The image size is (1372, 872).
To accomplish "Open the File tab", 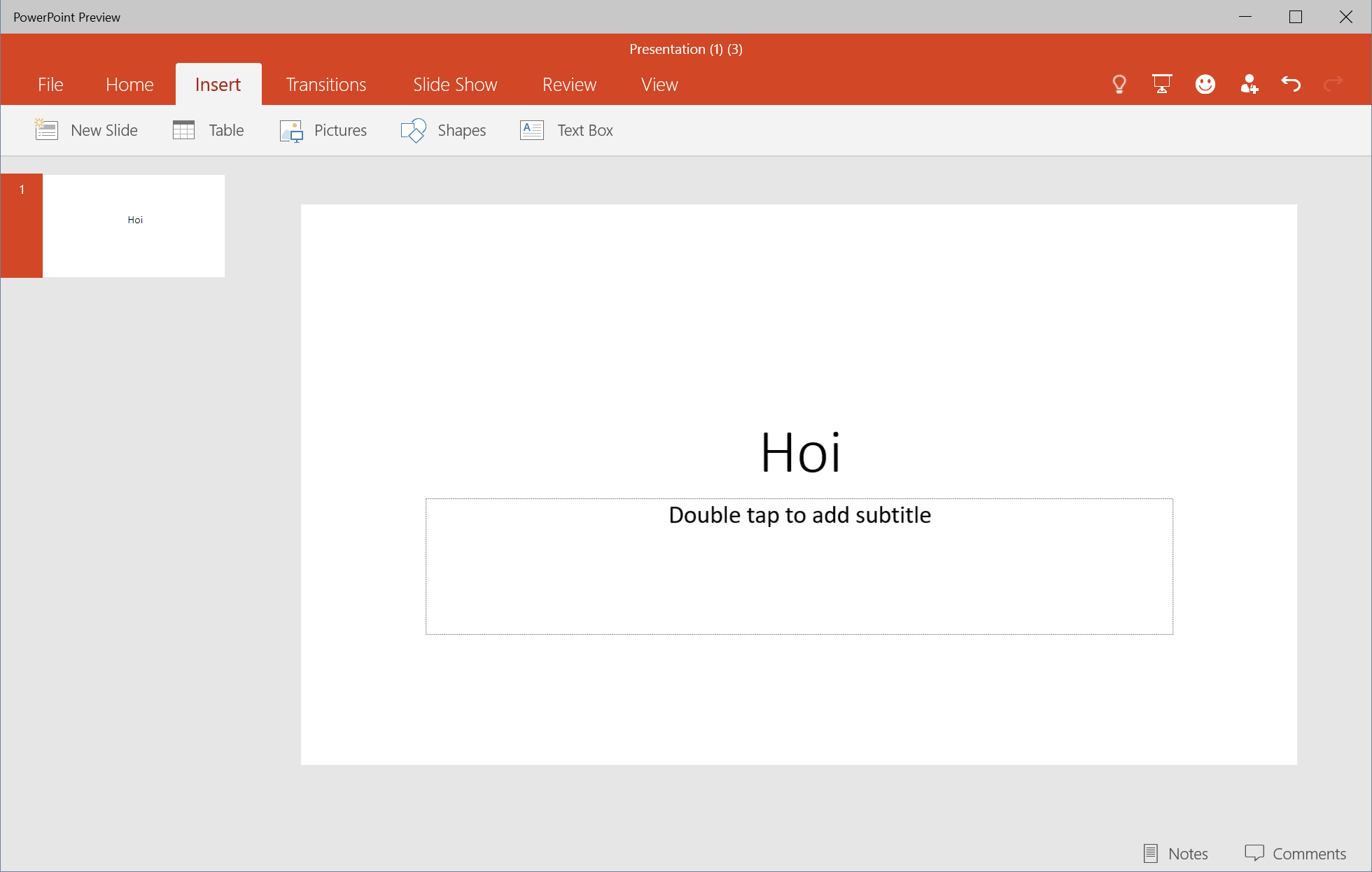I will 50,85.
